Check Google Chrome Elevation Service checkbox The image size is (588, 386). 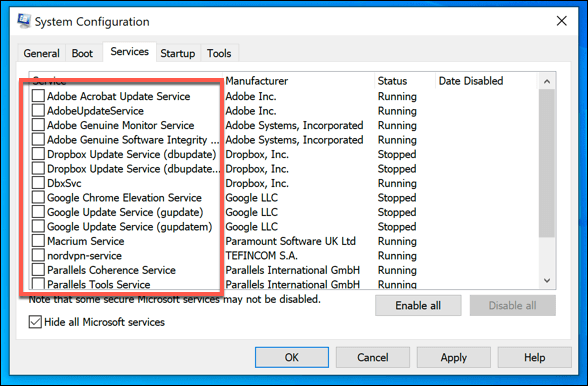(38, 198)
